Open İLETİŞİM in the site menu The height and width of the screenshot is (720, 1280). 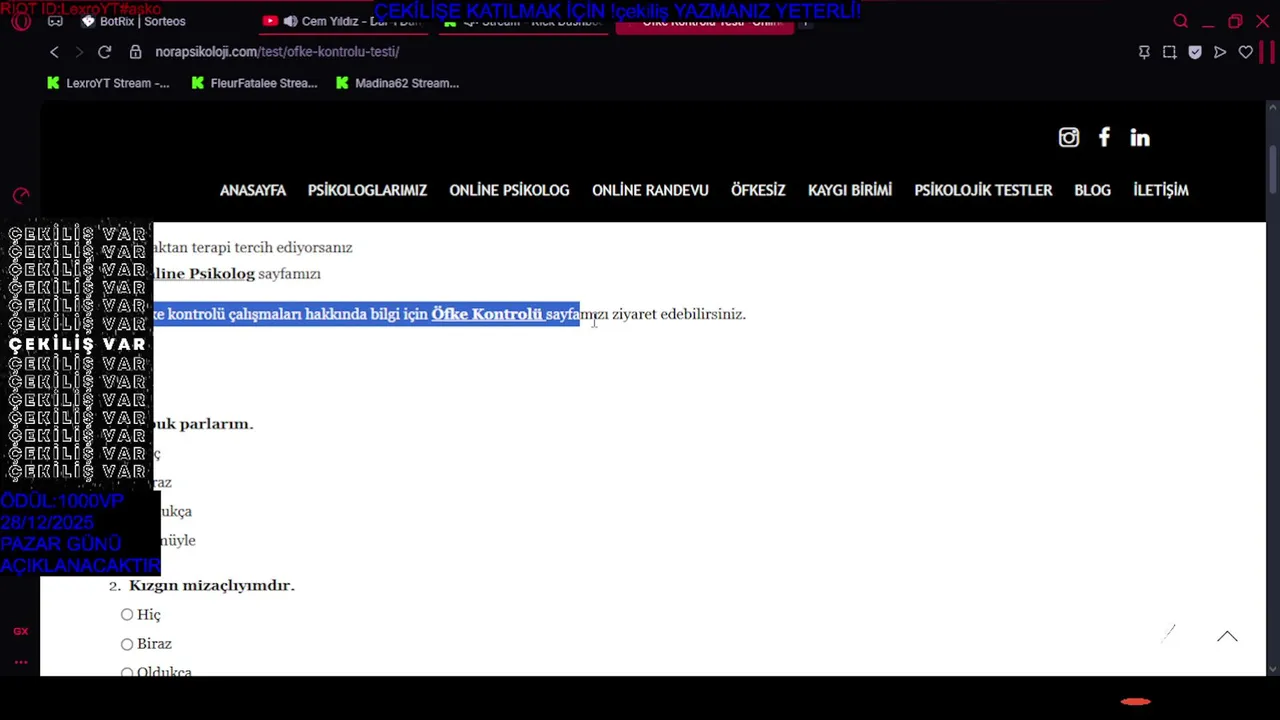(x=1161, y=190)
